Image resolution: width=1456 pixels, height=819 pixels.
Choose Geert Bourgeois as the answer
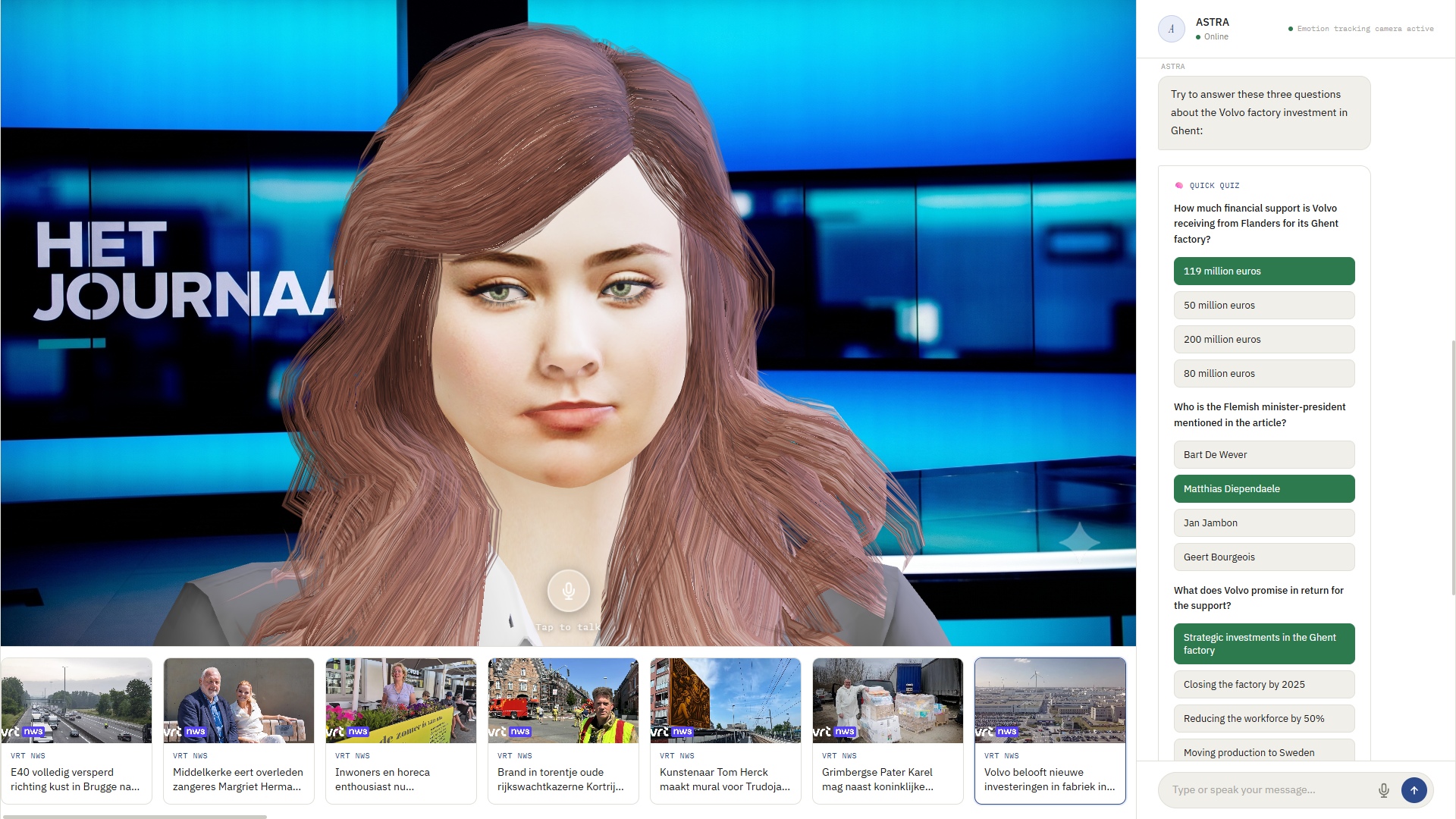pos(1264,557)
